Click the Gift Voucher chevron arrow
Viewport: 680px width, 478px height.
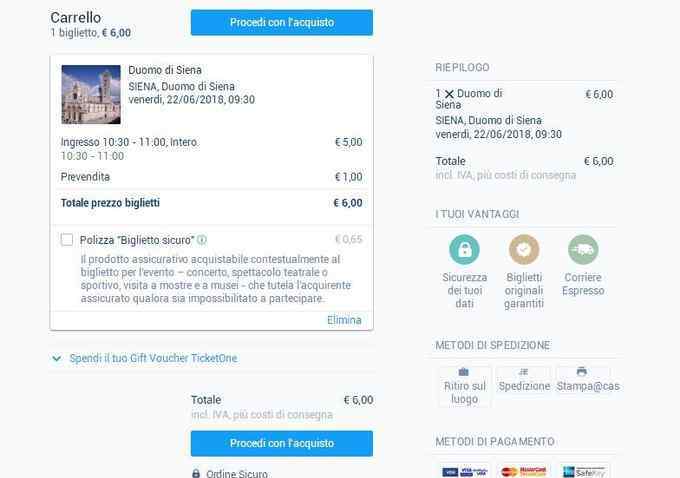(56, 358)
